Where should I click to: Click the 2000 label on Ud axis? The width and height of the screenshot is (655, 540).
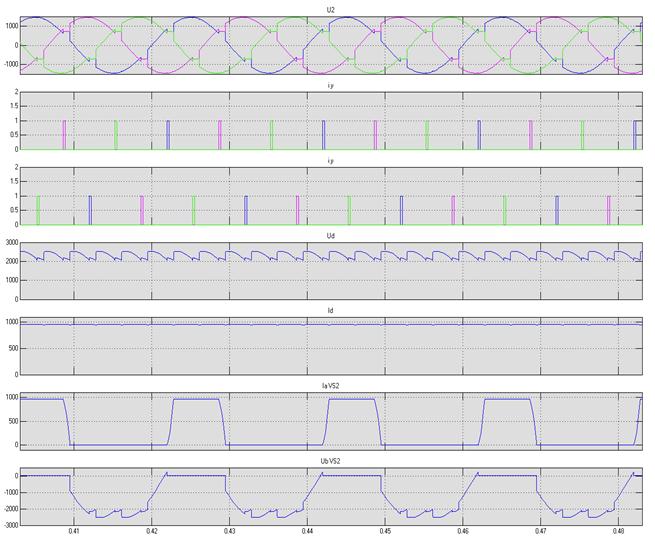13,261
